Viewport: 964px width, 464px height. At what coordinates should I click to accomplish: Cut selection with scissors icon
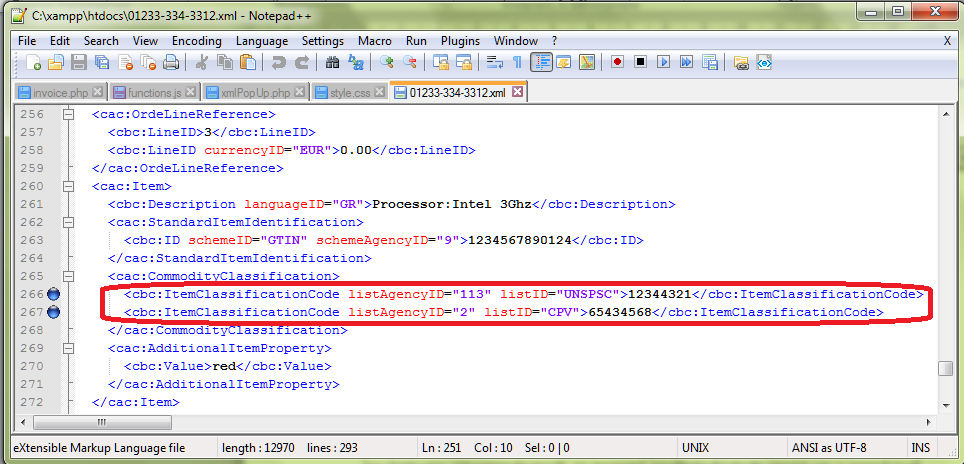coord(201,62)
